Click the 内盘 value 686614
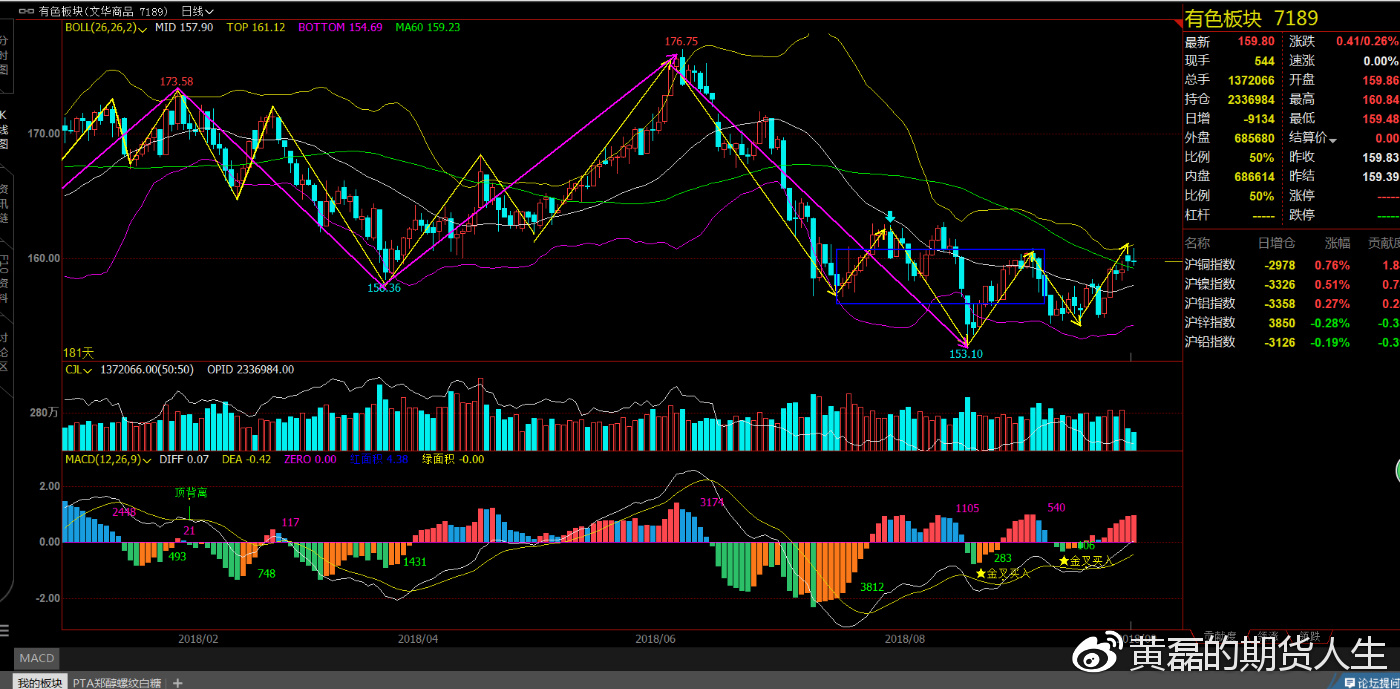This screenshot has width=1400, height=689. [1254, 176]
